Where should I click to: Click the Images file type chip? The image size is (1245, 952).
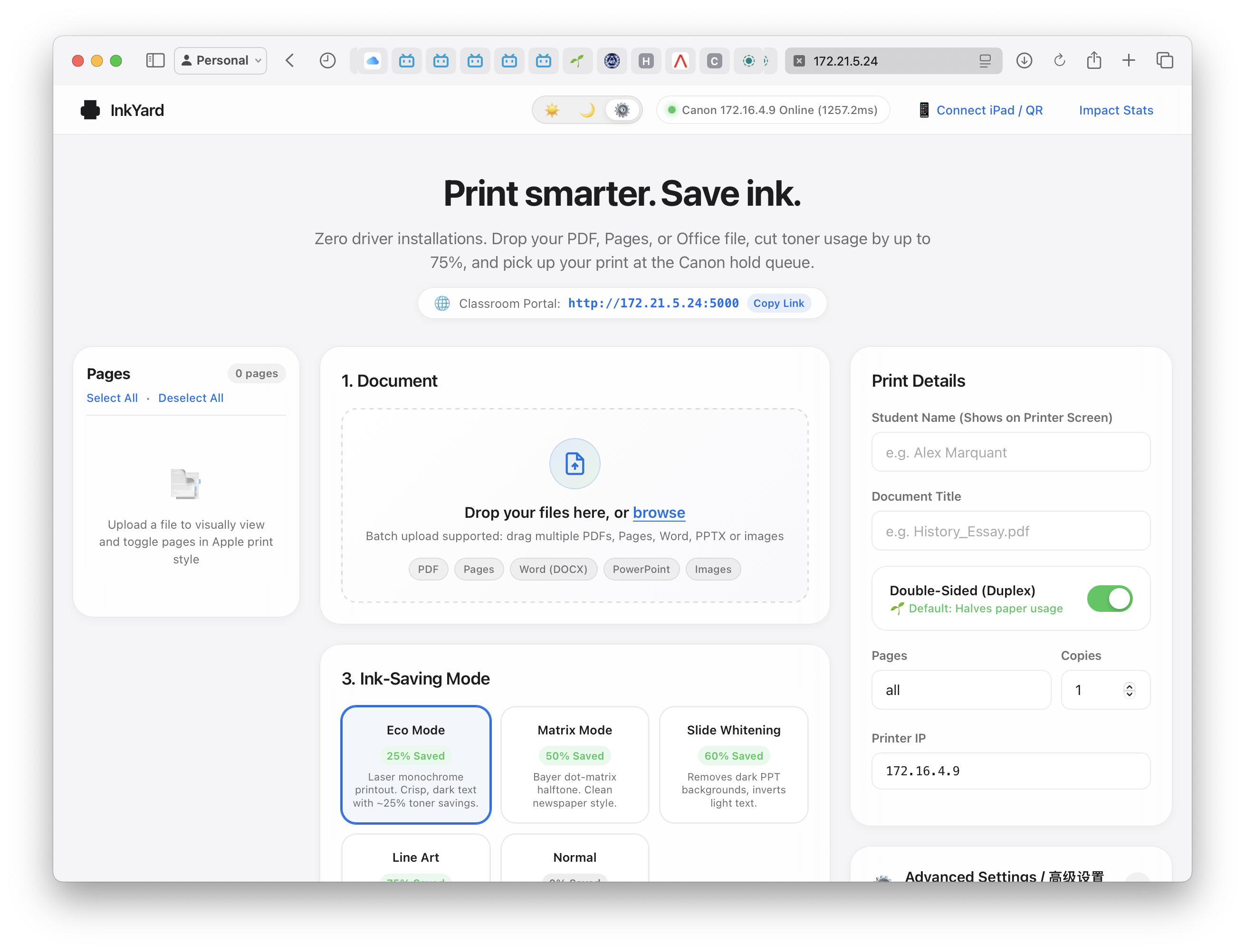tap(713, 569)
